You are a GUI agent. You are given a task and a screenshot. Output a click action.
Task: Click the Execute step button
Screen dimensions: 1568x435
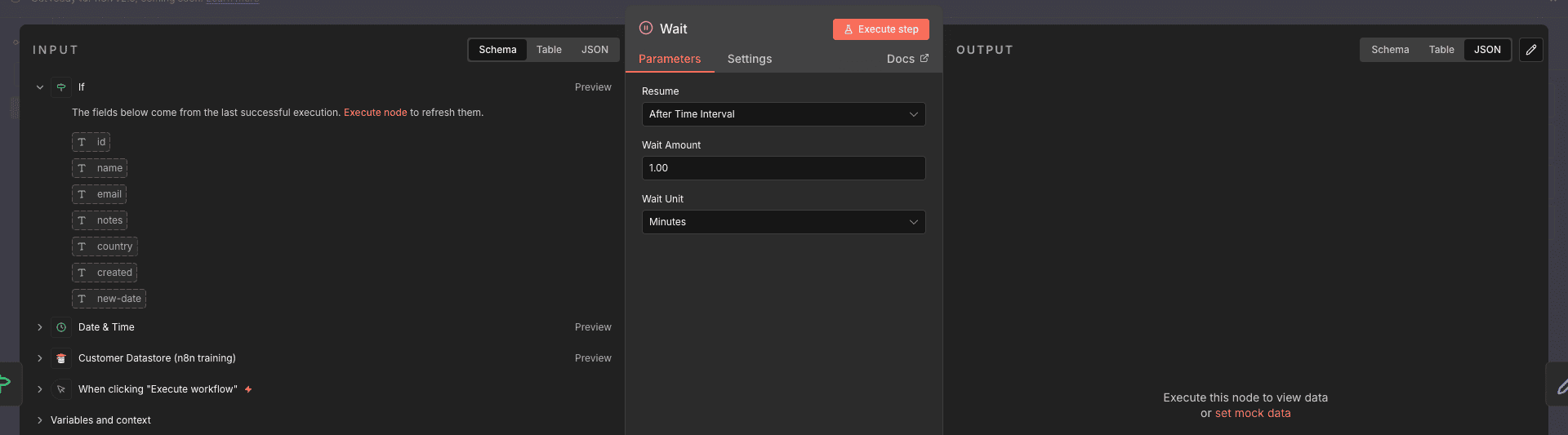[881, 29]
